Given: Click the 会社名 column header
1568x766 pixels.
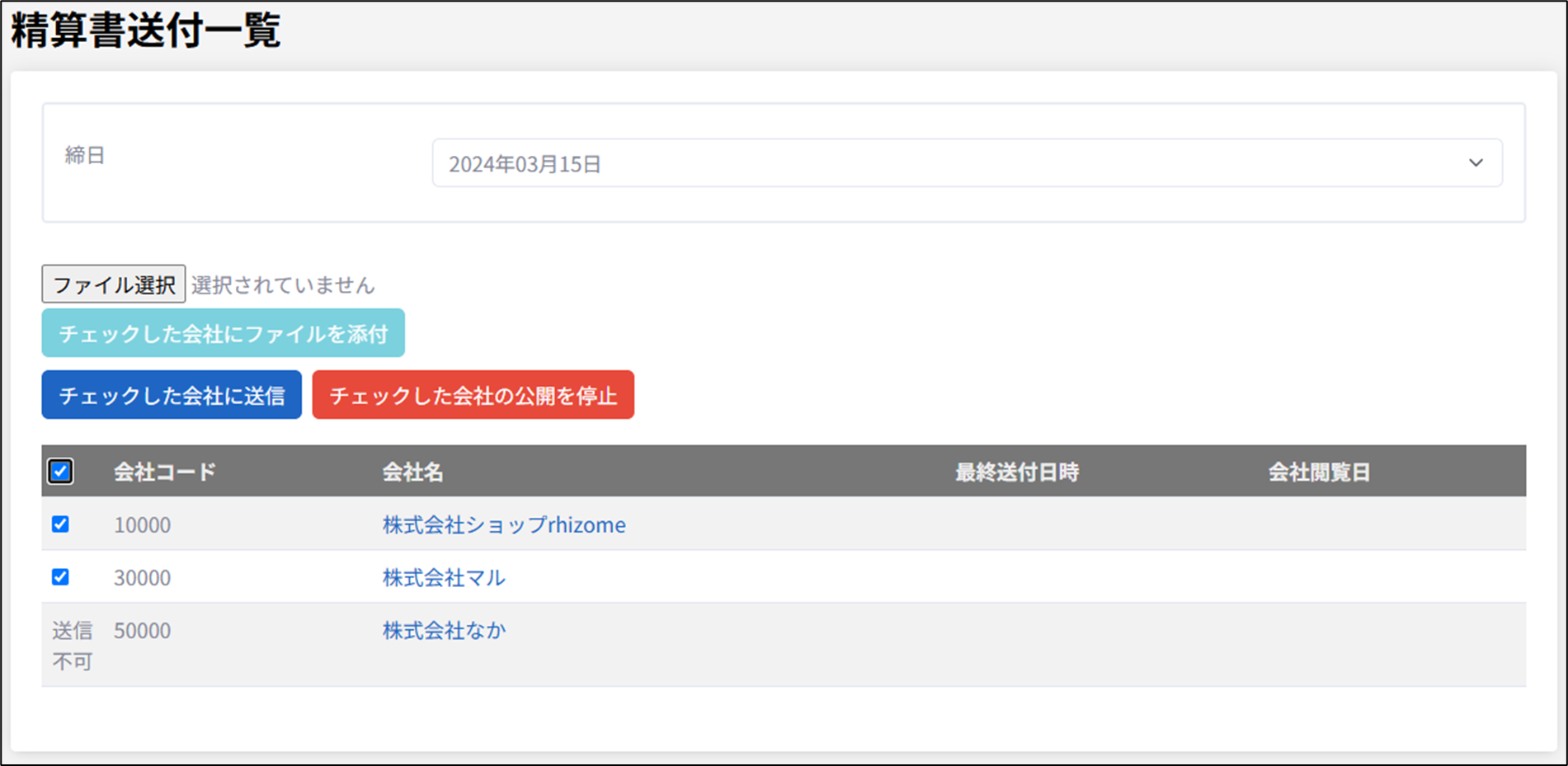Looking at the screenshot, I should 412,472.
